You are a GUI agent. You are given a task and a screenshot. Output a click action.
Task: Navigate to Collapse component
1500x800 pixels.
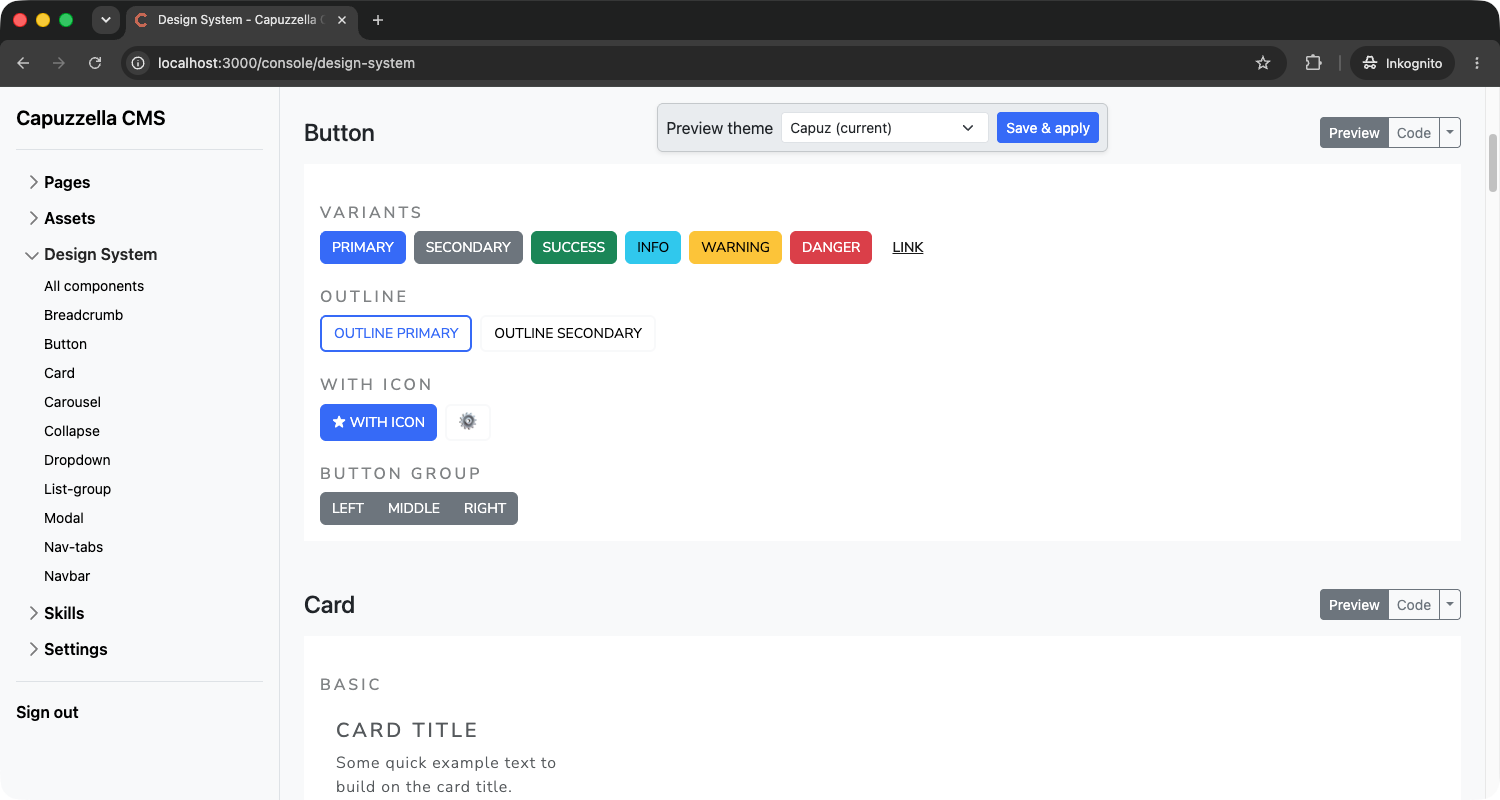click(x=72, y=431)
